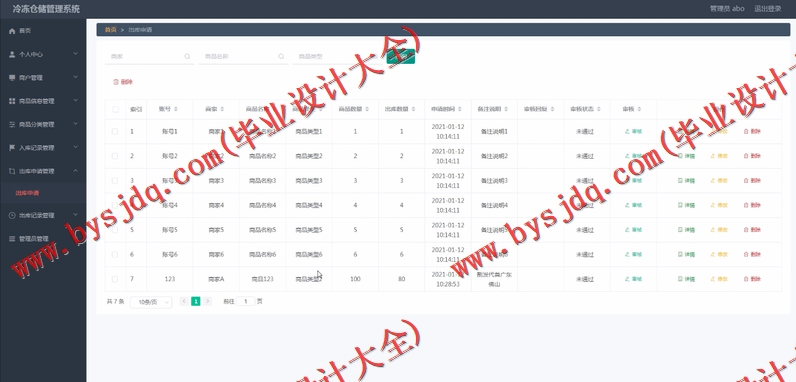Screen dimensions: 796x382
Task: Click the clock icon beside 出库记录管理
Action: (12, 215)
